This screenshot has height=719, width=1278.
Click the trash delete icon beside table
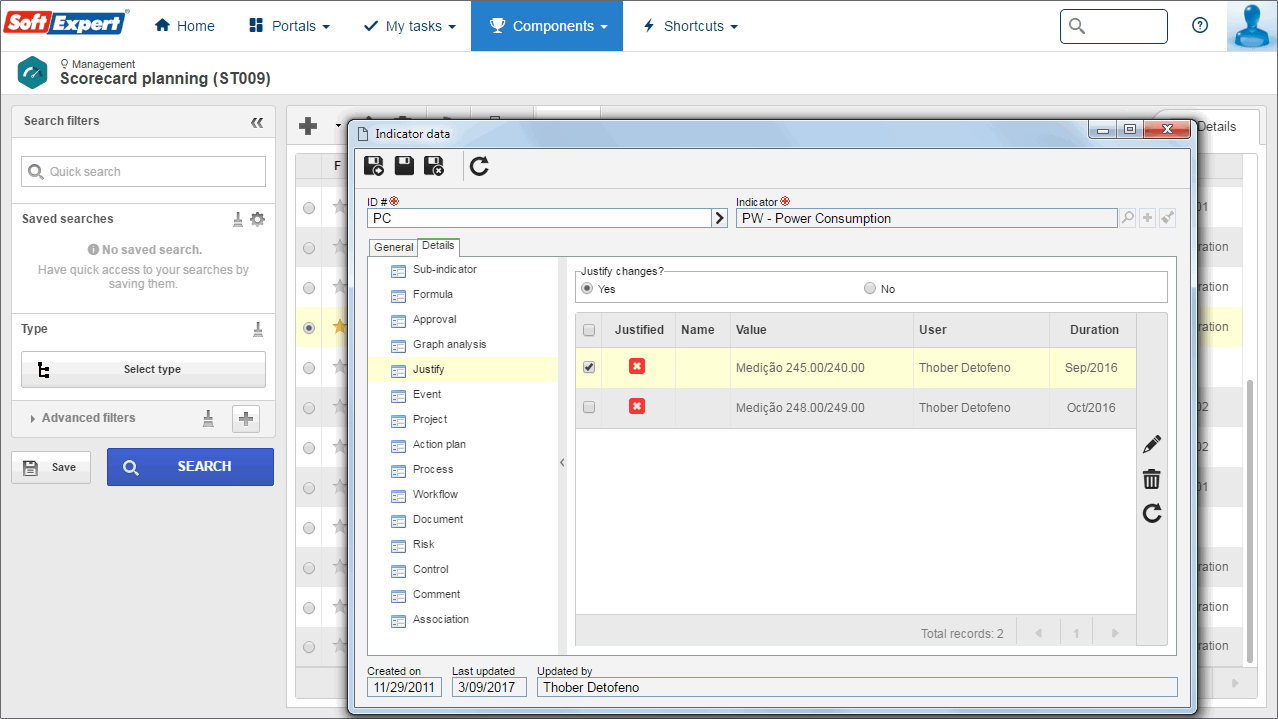pyautogui.click(x=1152, y=479)
